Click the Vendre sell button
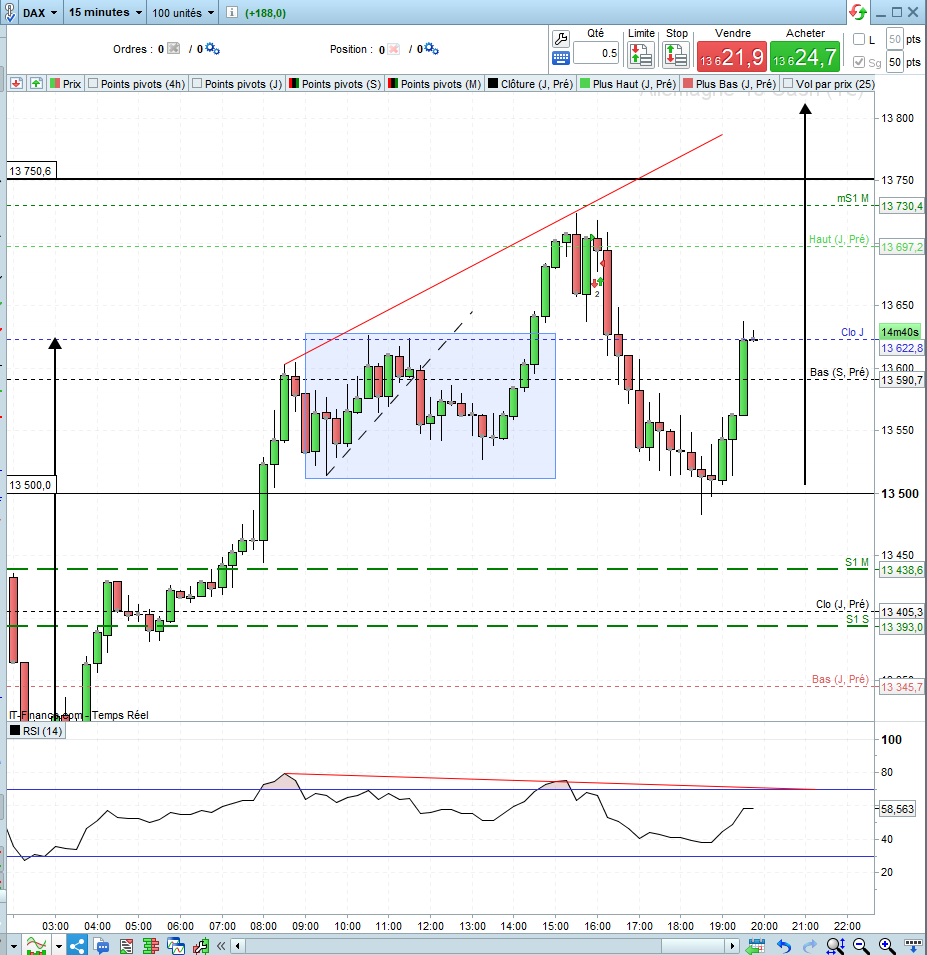The width and height of the screenshot is (927, 955). click(731, 57)
